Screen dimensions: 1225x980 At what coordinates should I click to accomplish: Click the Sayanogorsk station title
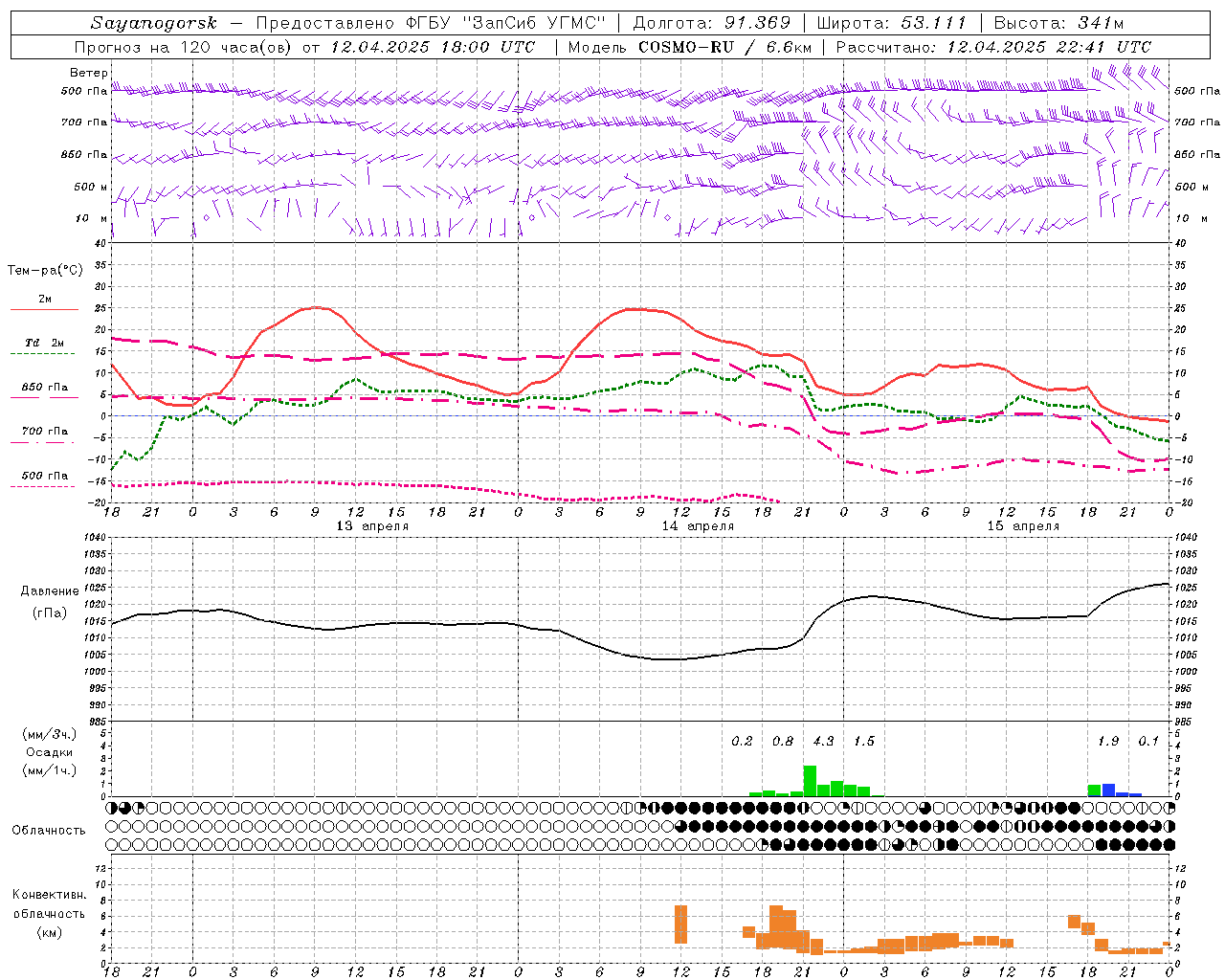point(154,23)
